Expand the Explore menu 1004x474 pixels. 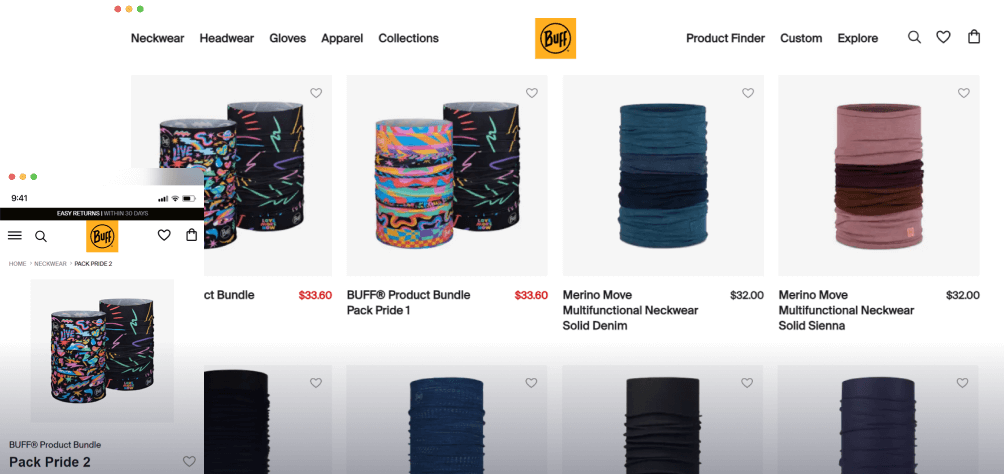tap(858, 38)
